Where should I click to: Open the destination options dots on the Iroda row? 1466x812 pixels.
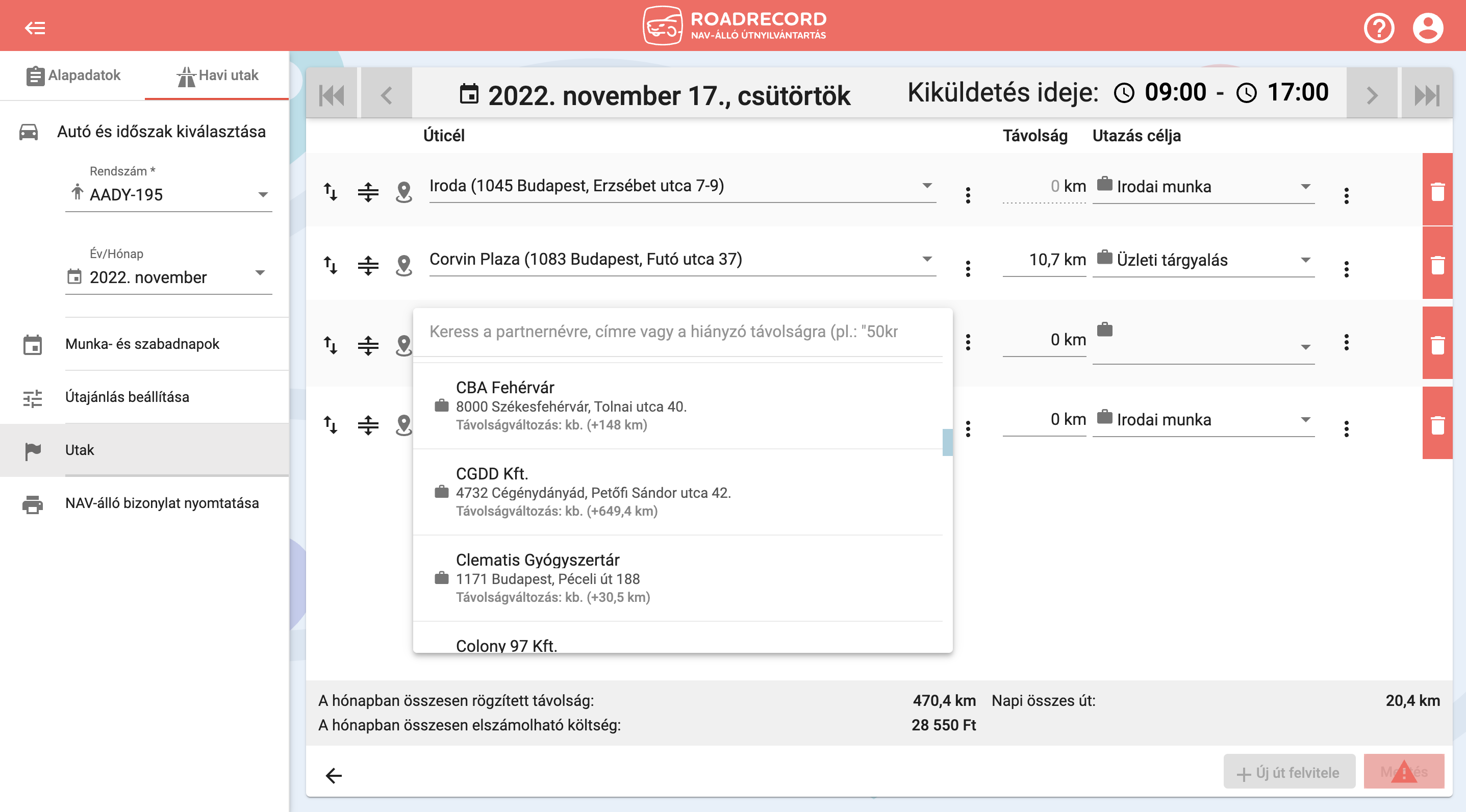(x=968, y=195)
